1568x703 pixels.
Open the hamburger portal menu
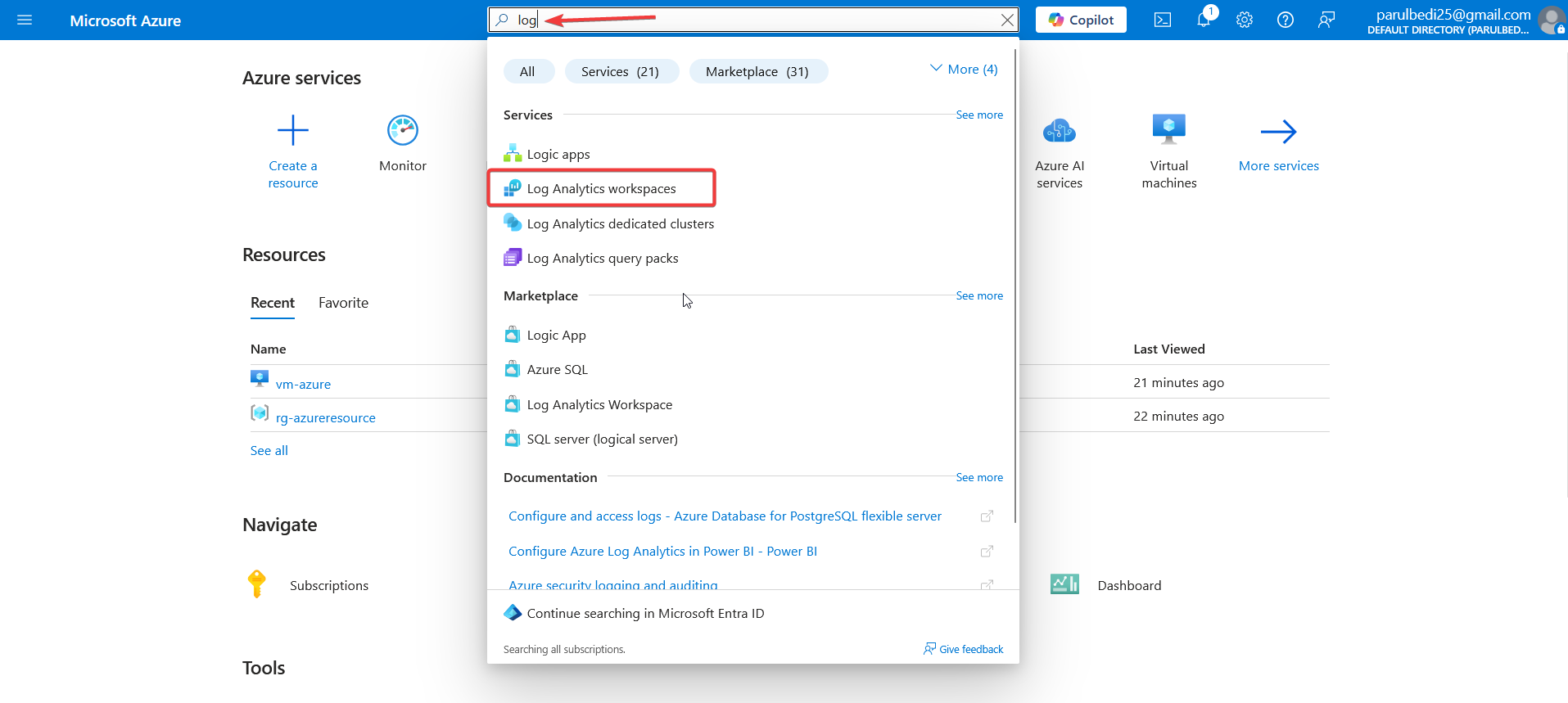tap(25, 20)
